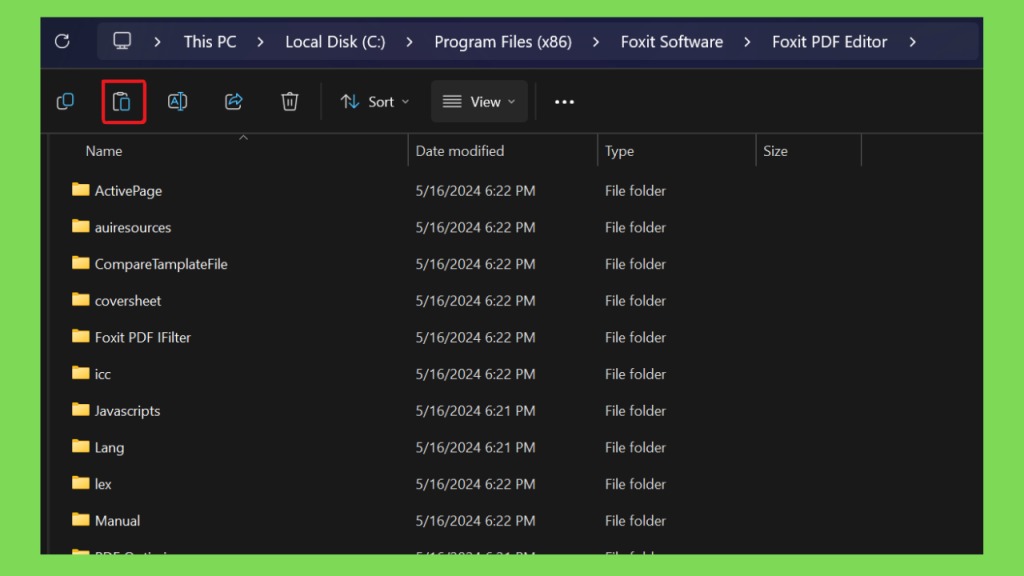
Task: Open the three-dot See more menu
Action: (x=564, y=102)
